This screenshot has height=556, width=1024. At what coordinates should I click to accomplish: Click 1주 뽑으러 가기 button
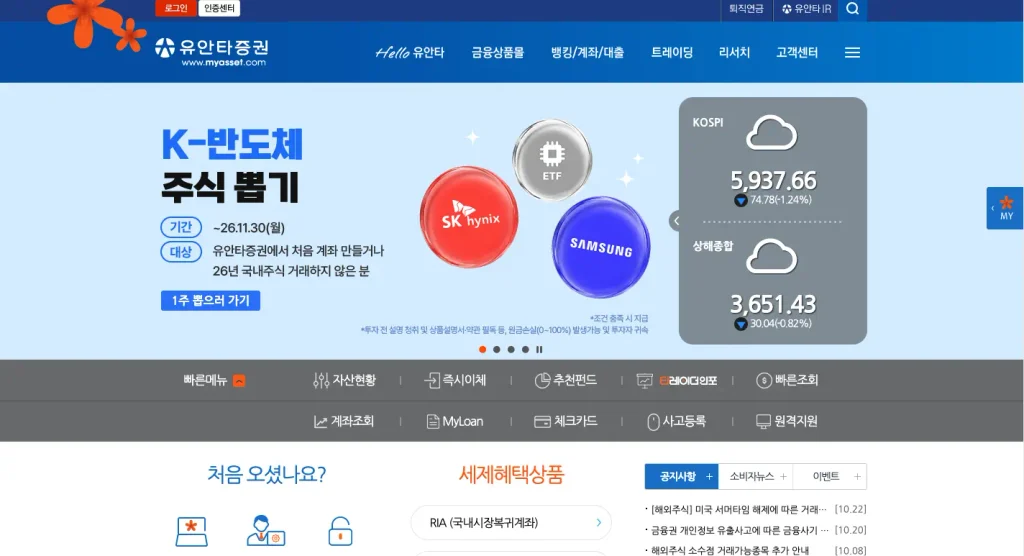(210, 301)
